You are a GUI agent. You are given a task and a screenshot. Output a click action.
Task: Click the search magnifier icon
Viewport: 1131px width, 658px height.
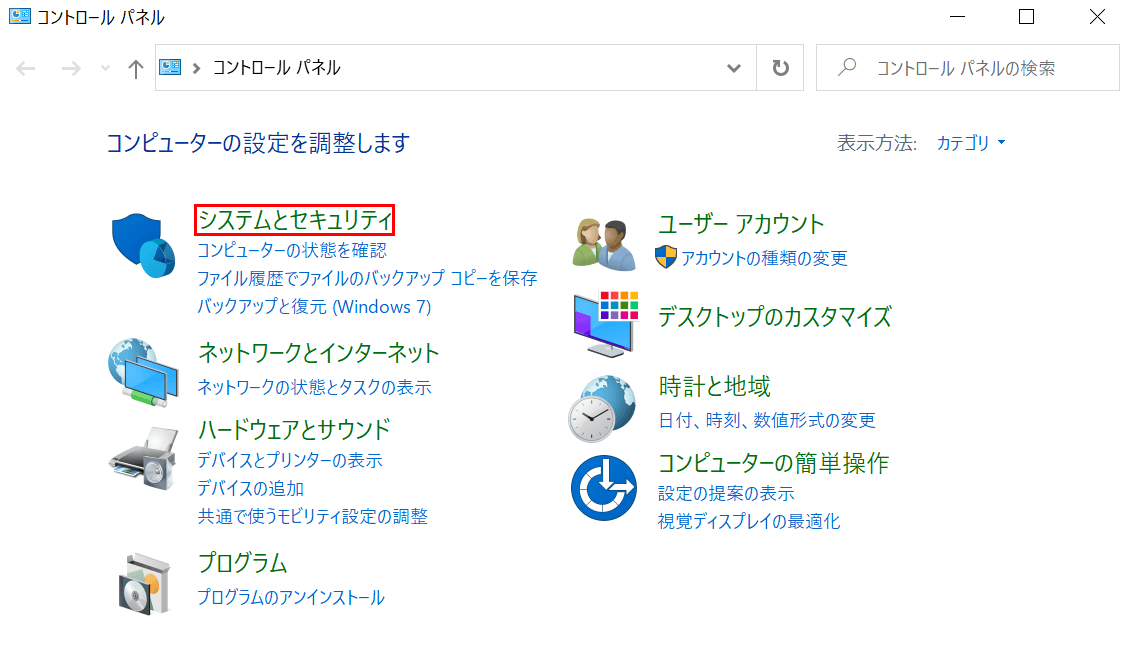847,67
